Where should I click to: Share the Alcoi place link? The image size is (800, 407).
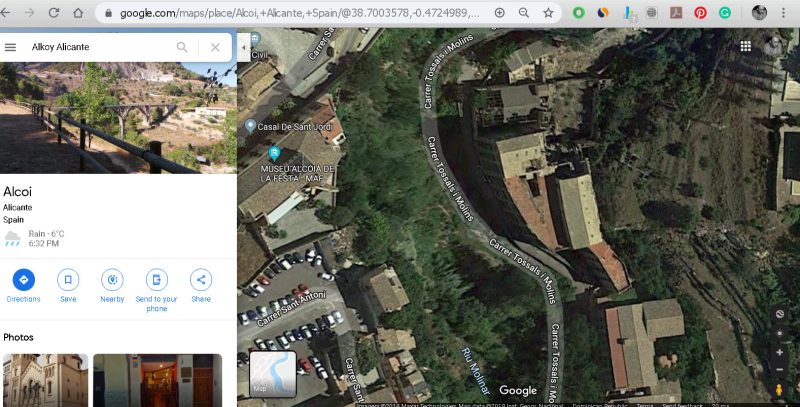tap(201, 286)
